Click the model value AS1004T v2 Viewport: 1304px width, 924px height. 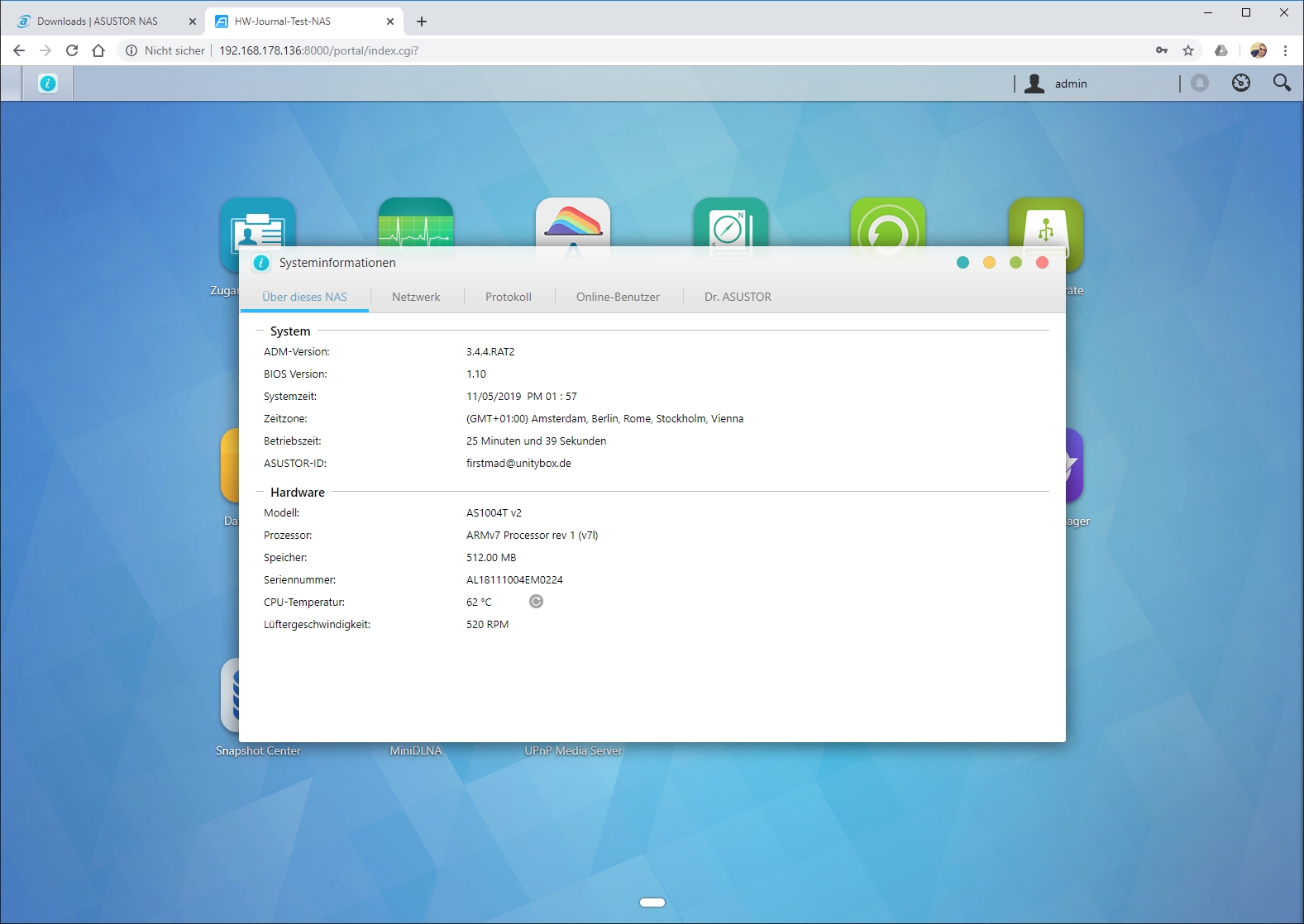494,513
